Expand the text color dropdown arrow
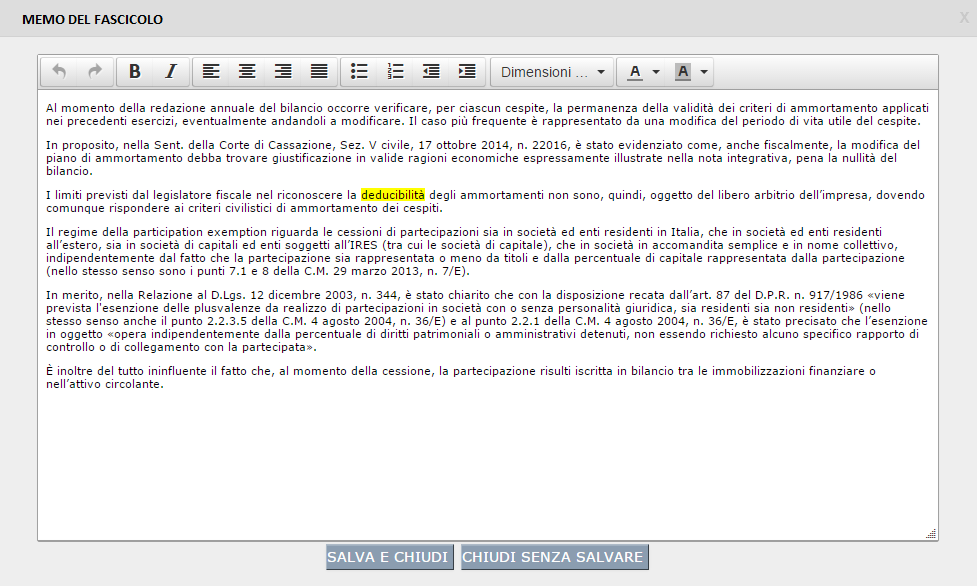 click(x=656, y=72)
